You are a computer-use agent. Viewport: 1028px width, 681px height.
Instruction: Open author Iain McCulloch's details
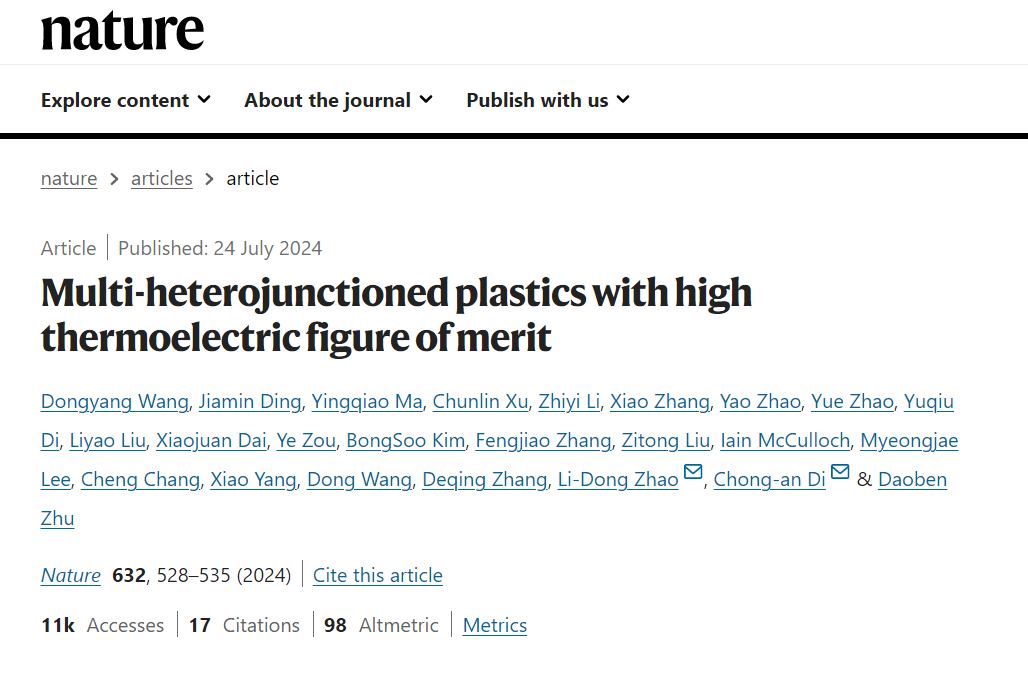785,441
